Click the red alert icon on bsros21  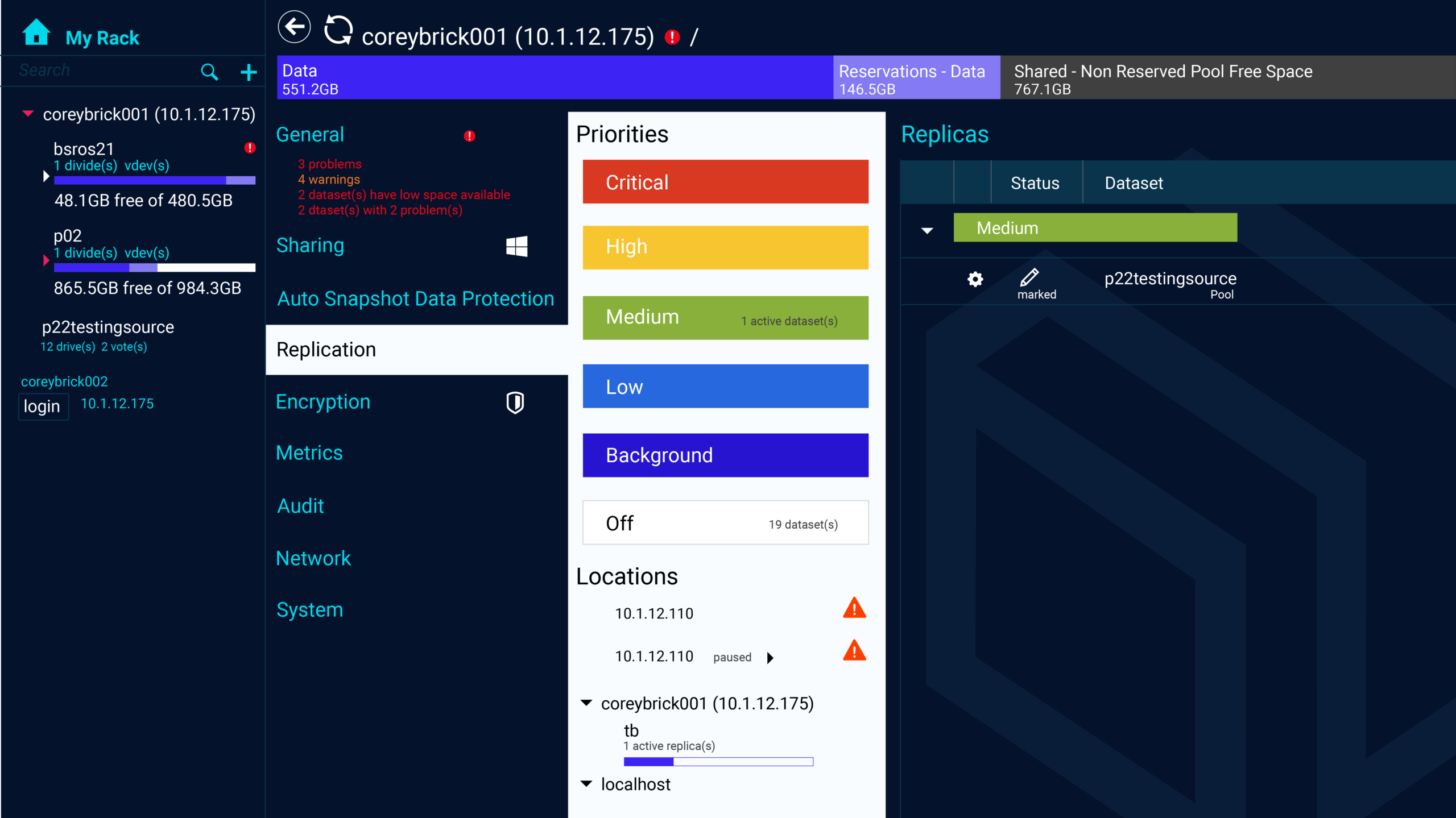tap(250, 148)
